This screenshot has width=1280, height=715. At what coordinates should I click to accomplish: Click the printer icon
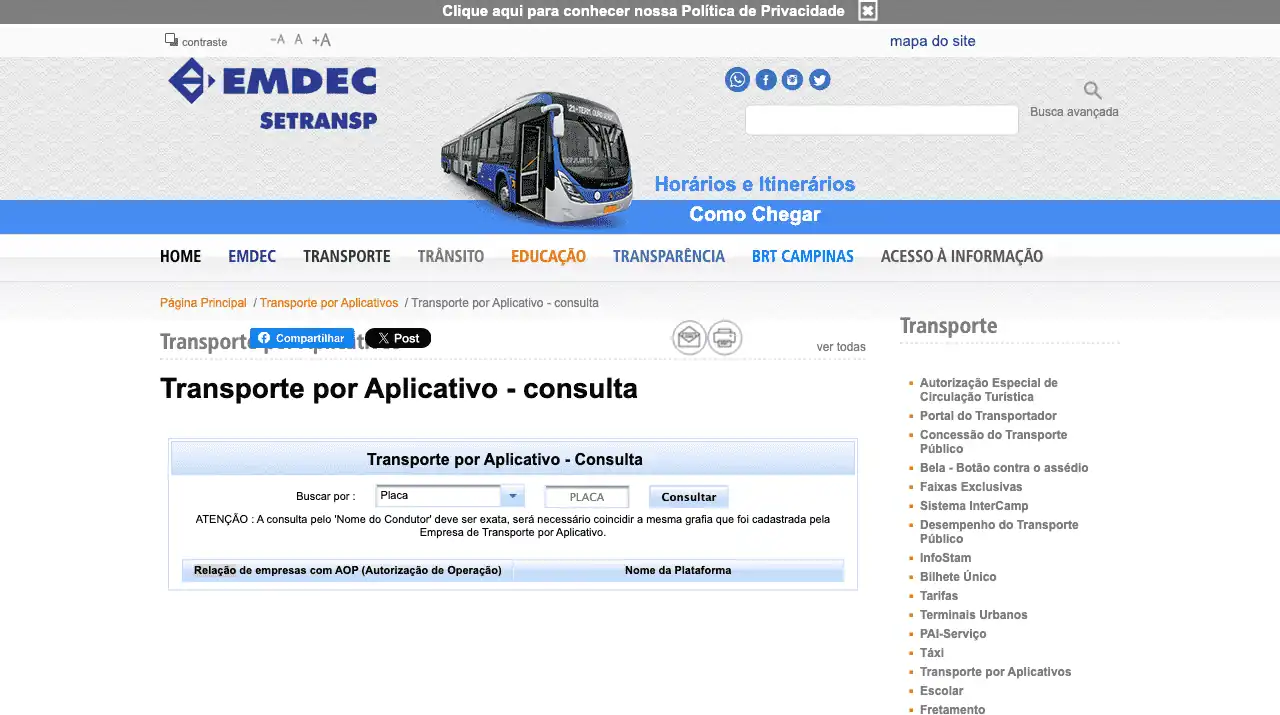coord(725,338)
